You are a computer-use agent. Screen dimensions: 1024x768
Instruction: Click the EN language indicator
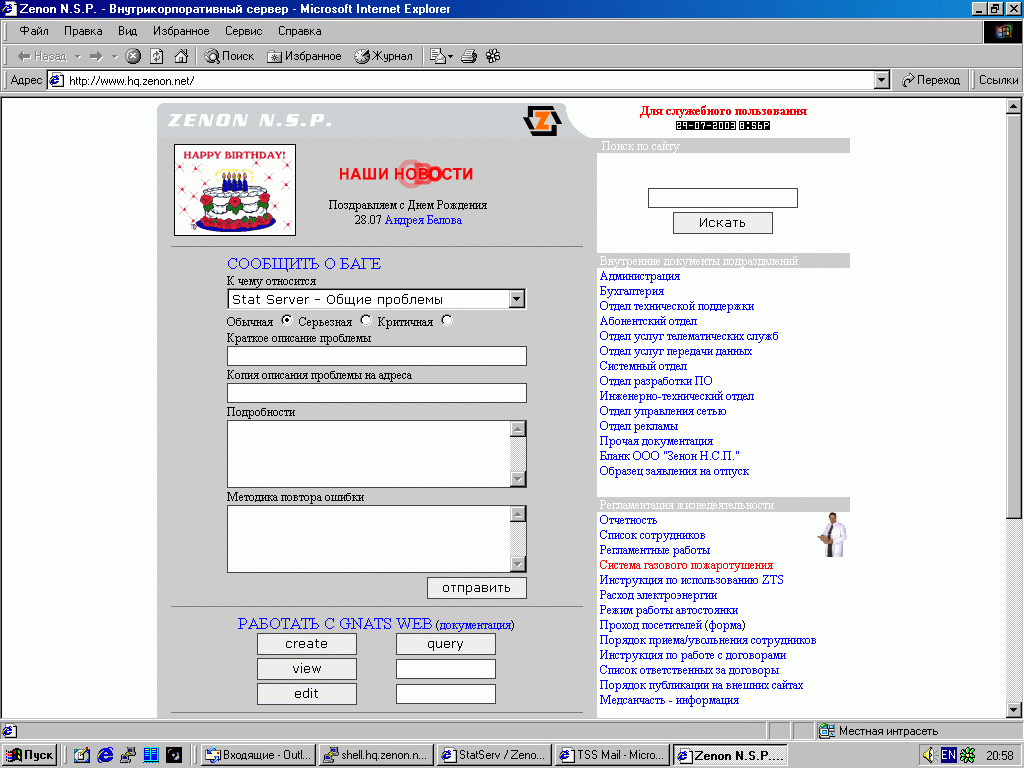coord(948,755)
